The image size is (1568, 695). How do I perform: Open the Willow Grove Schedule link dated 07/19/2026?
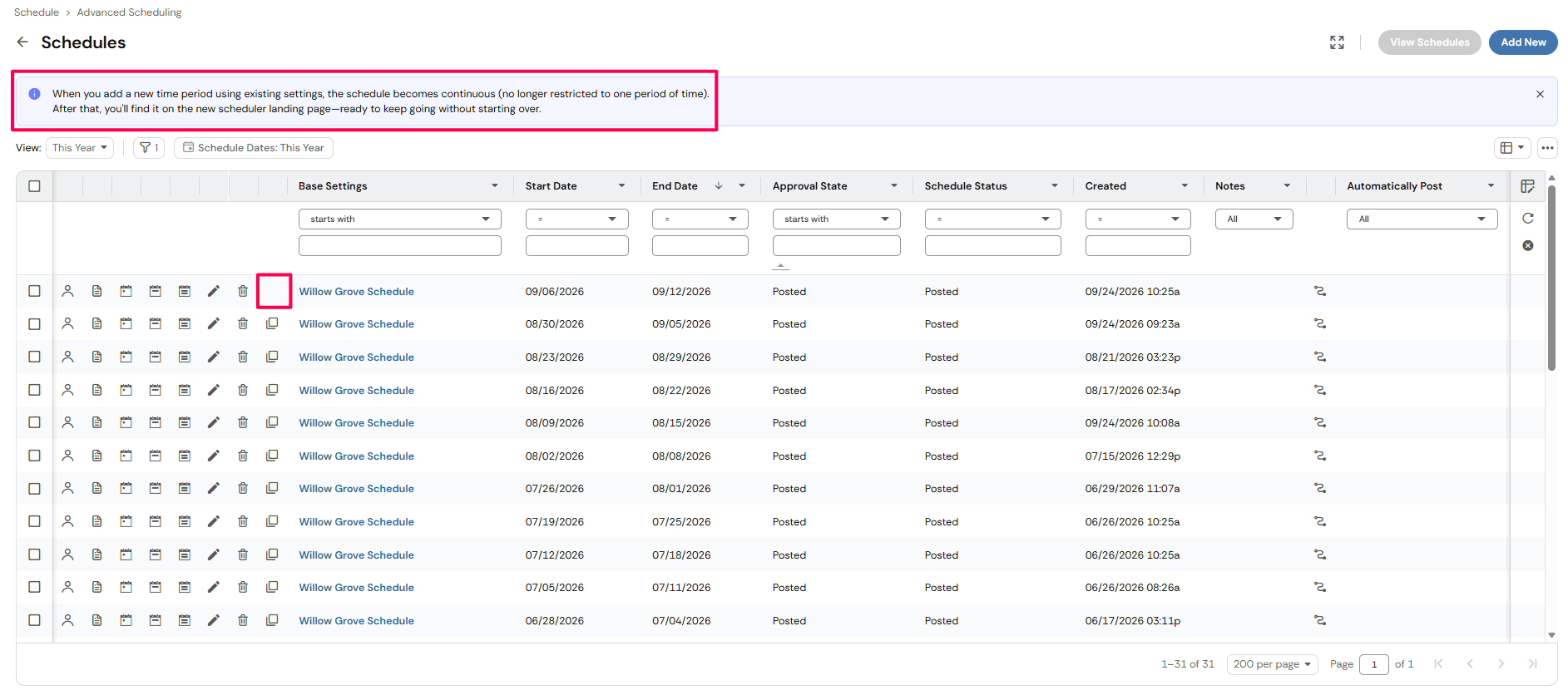357,521
